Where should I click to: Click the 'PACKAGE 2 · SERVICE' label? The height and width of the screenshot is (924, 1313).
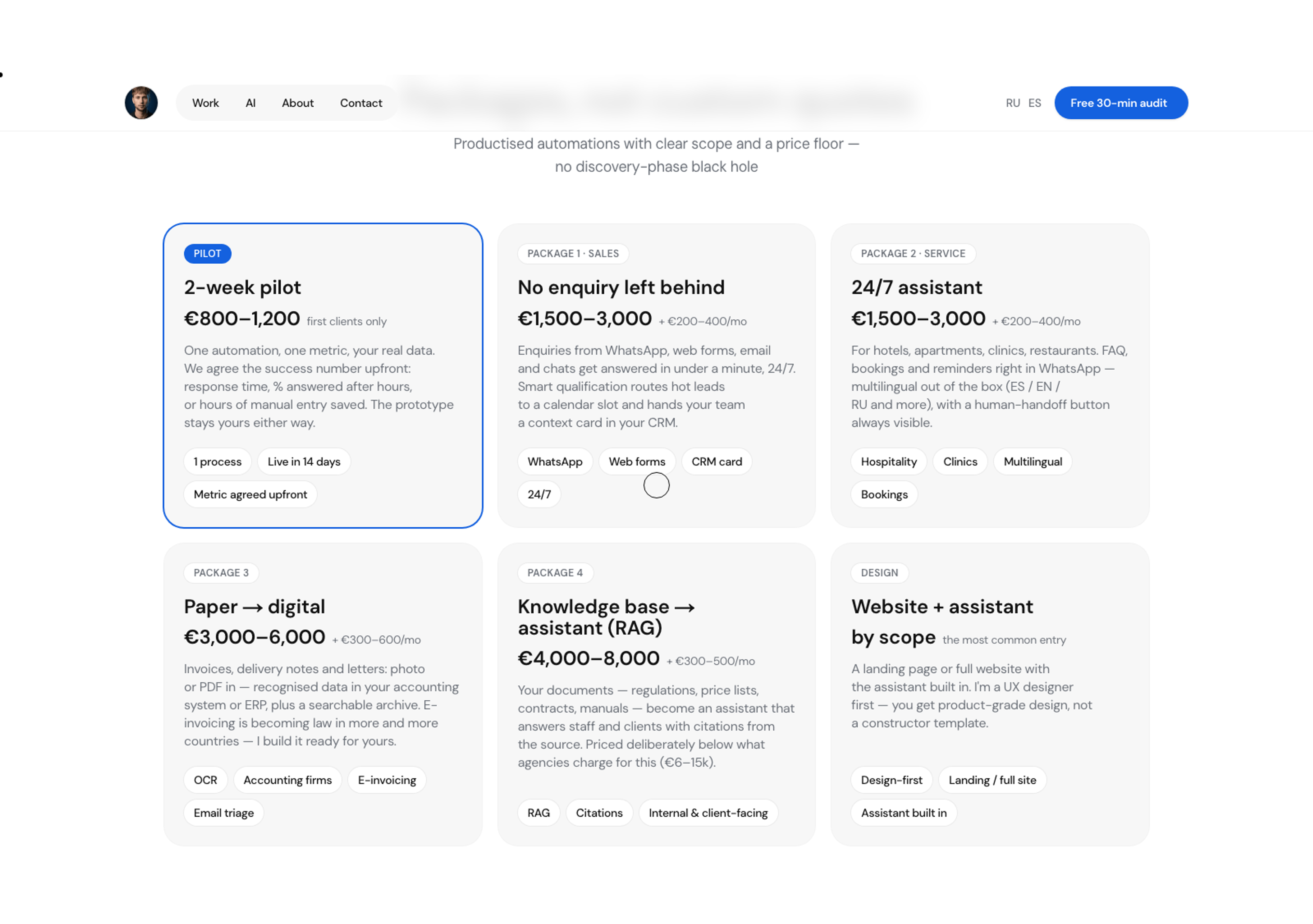[913, 253]
